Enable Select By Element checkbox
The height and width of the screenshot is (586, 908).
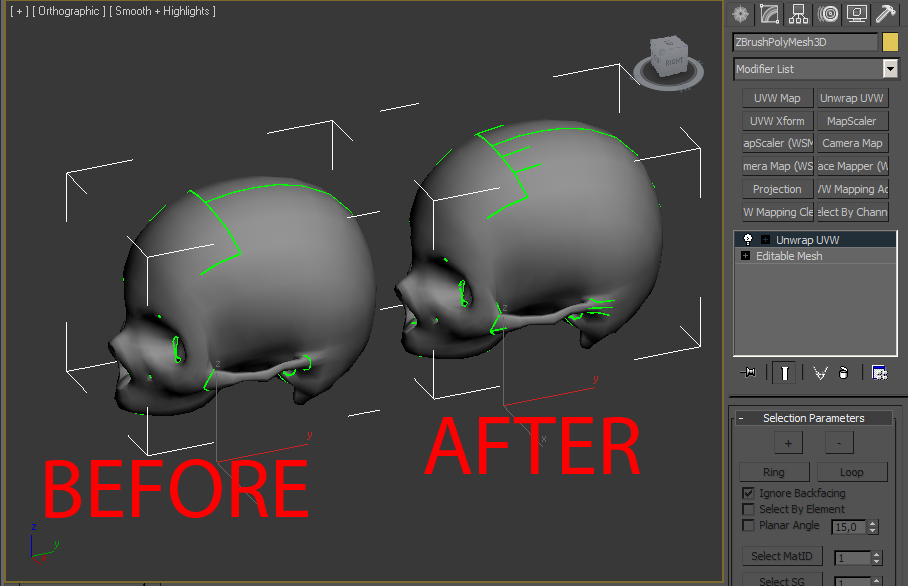tap(749, 509)
